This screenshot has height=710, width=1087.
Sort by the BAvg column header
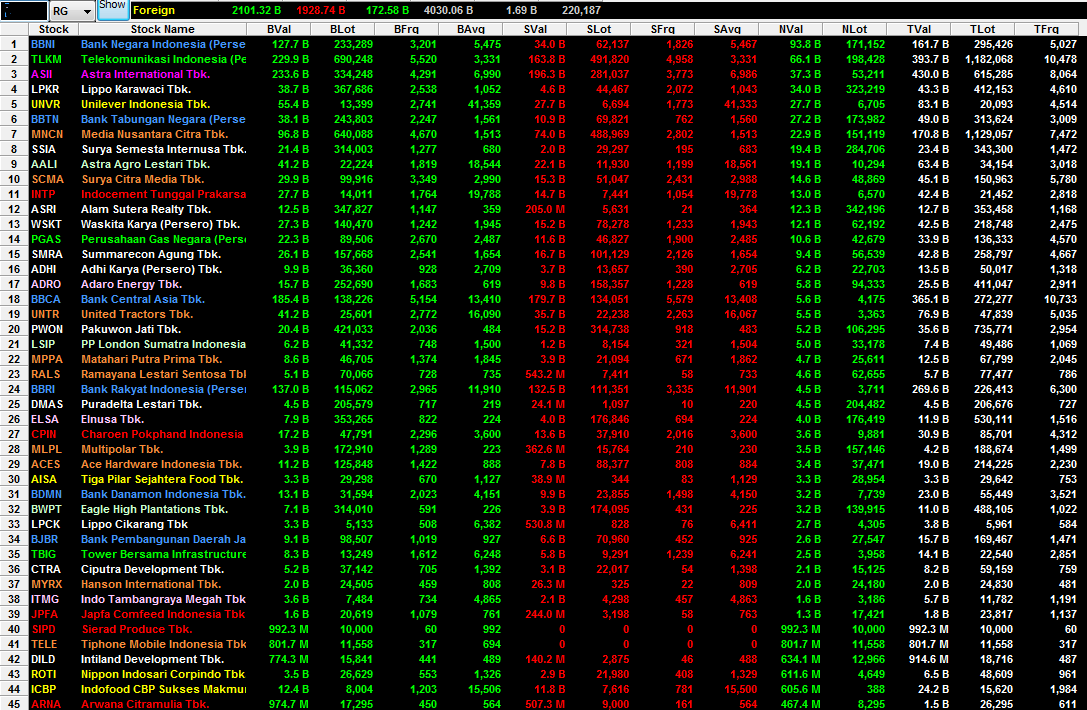tap(471, 29)
